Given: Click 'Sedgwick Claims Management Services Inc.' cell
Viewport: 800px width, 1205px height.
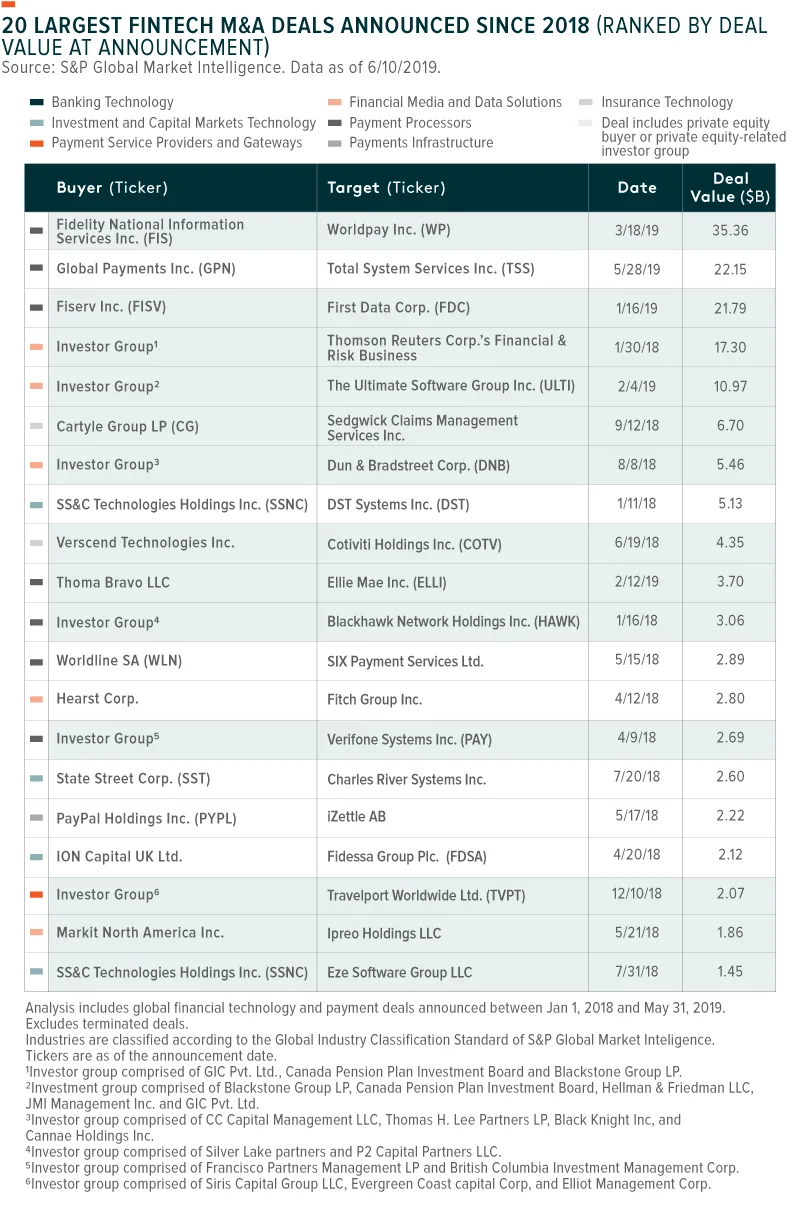Looking at the screenshot, I should pos(422,428).
